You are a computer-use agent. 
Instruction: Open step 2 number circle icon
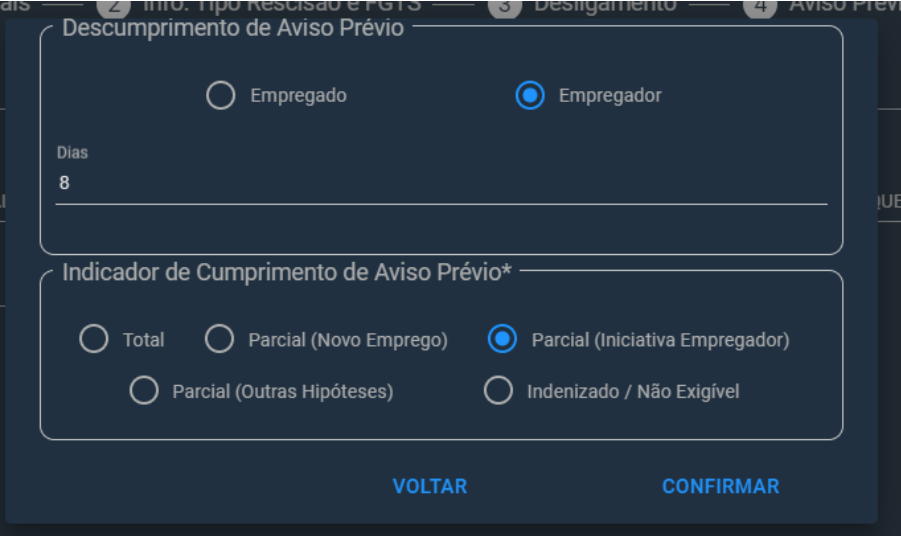(114, 7)
